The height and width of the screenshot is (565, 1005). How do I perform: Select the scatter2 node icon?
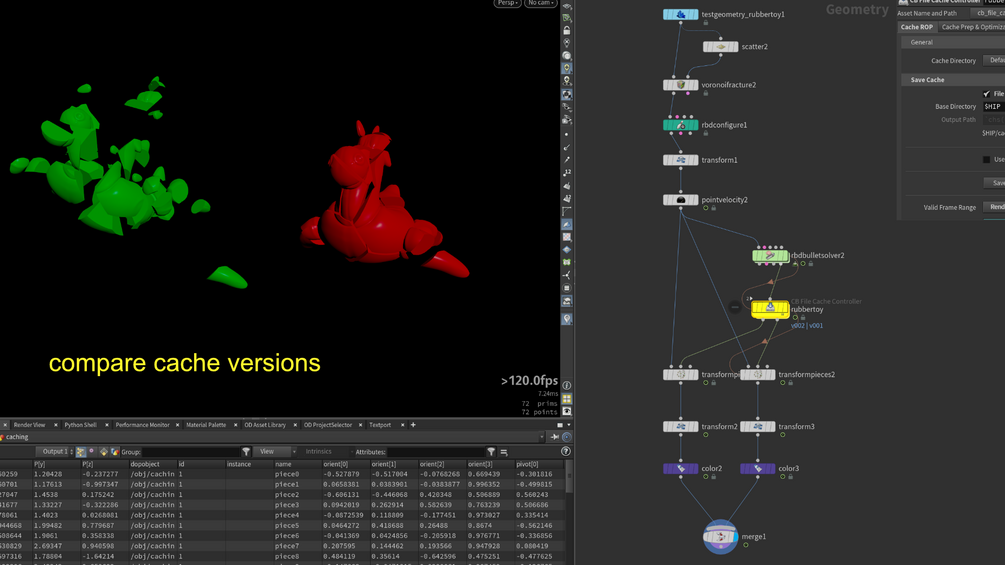[720, 47]
